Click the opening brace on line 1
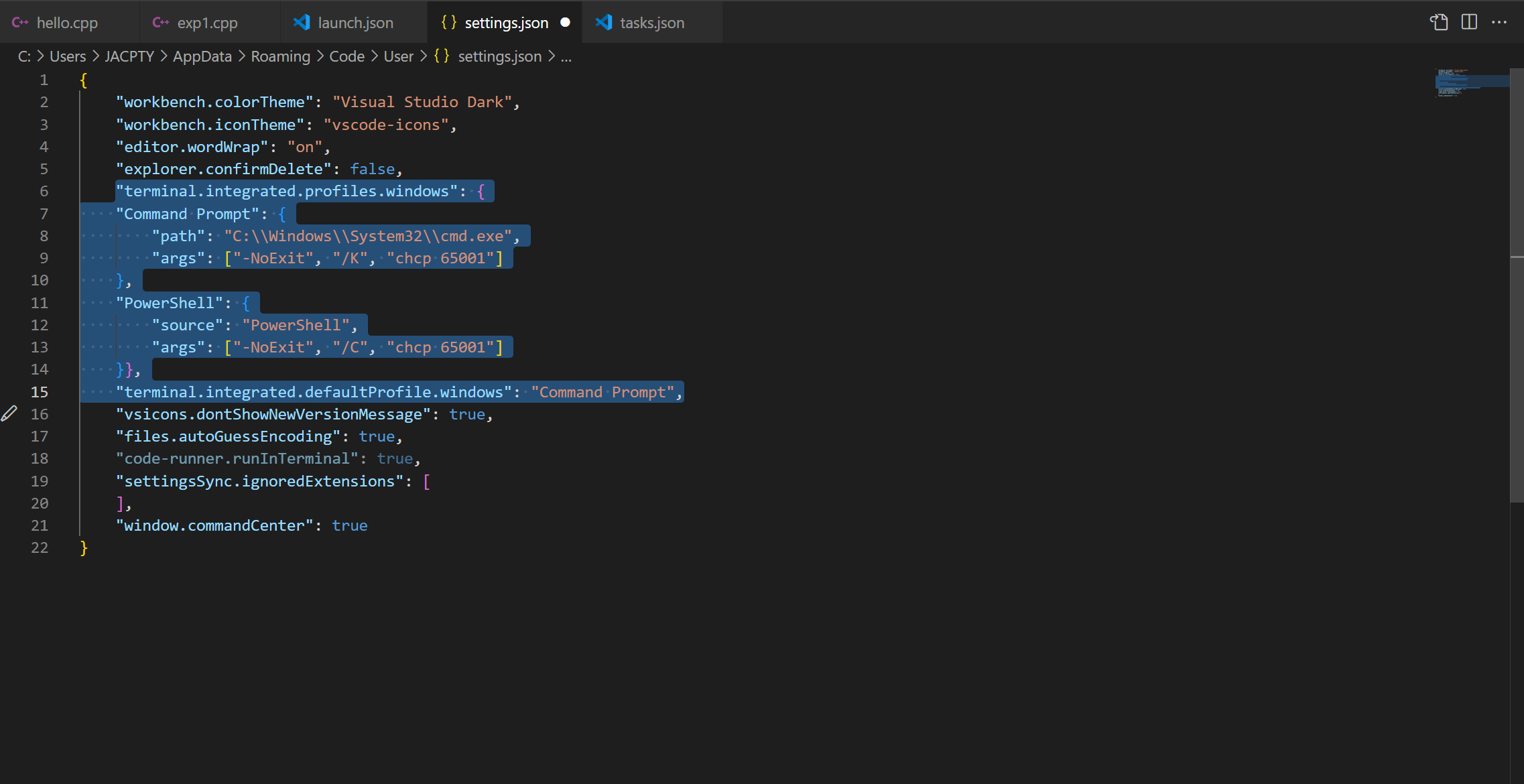Image resolution: width=1524 pixels, height=784 pixels. [x=84, y=80]
